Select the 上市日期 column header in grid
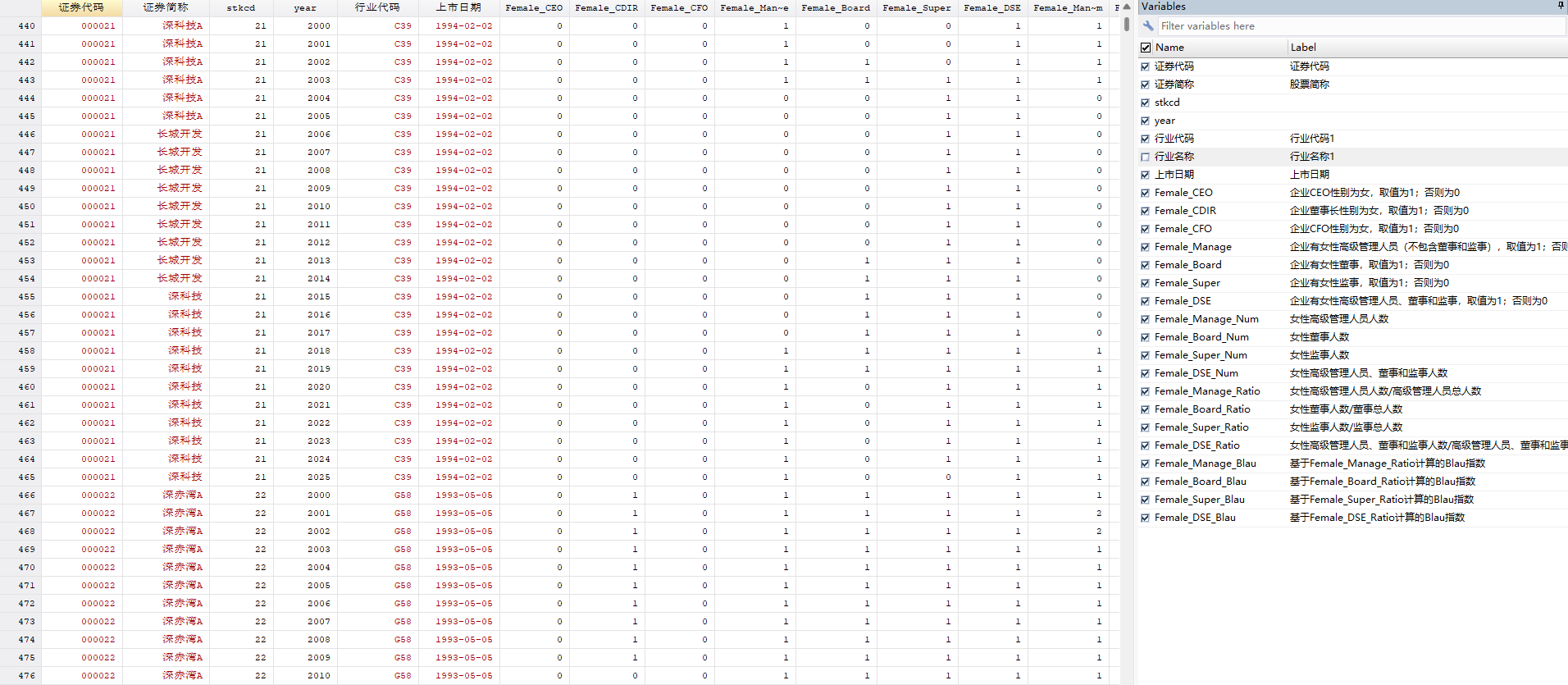 click(458, 7)
